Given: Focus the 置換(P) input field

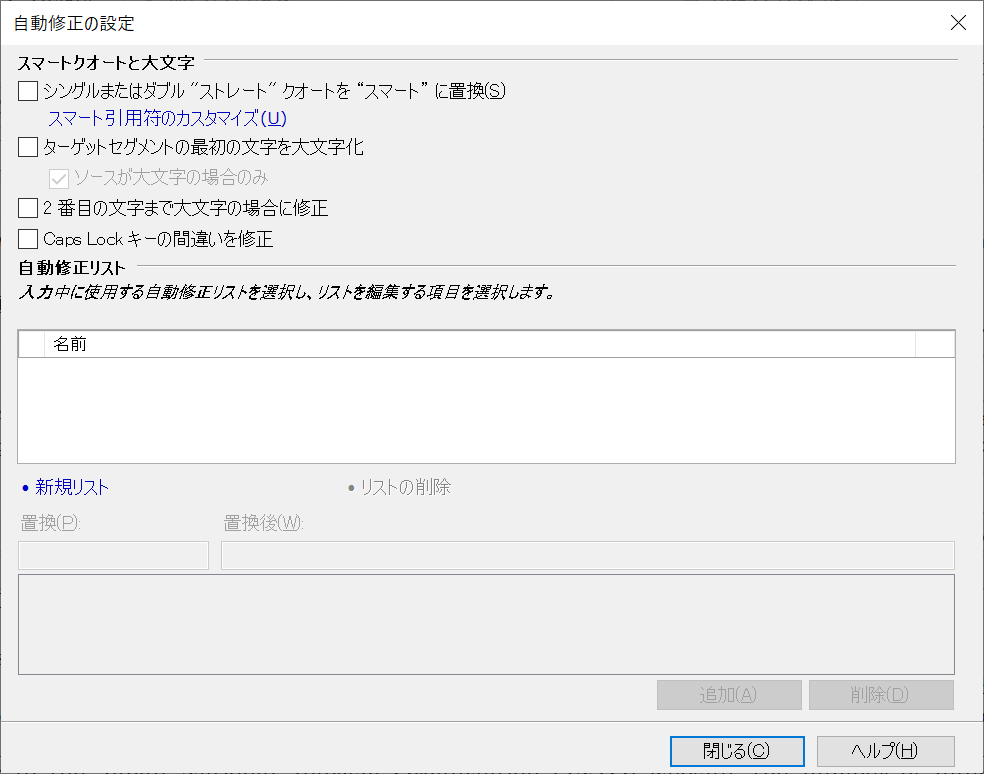Looking at the screenshot, I should [114, 556].
